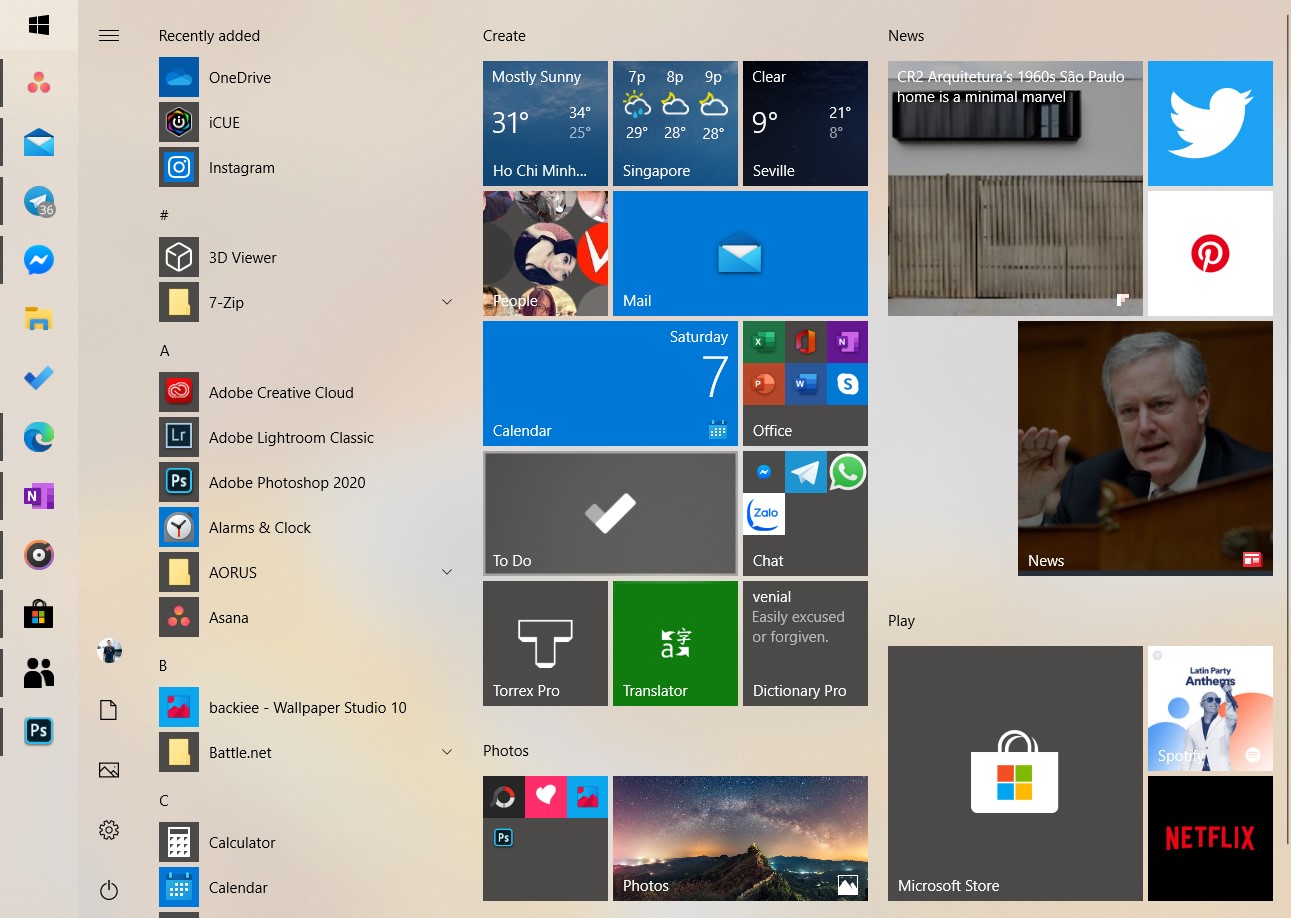Open Instagram under Recently added

240,167
